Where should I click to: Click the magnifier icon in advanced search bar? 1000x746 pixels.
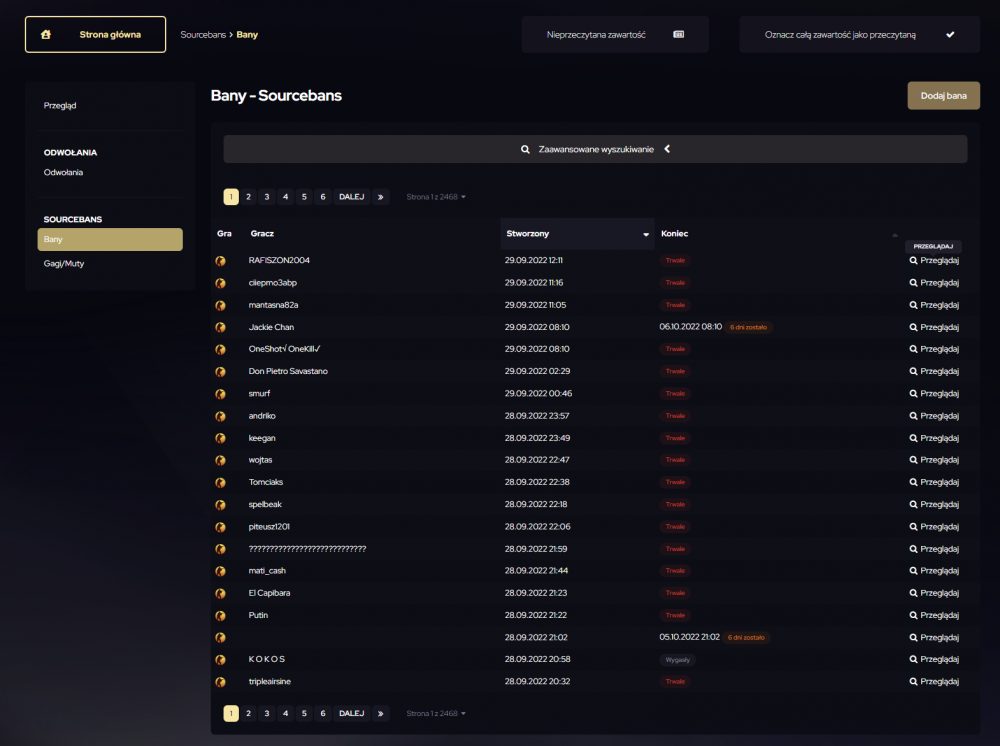tap(525, 149)
